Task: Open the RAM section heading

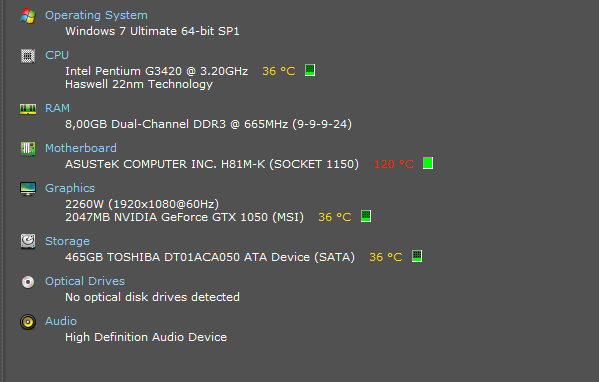Action: tap(57, 108)
